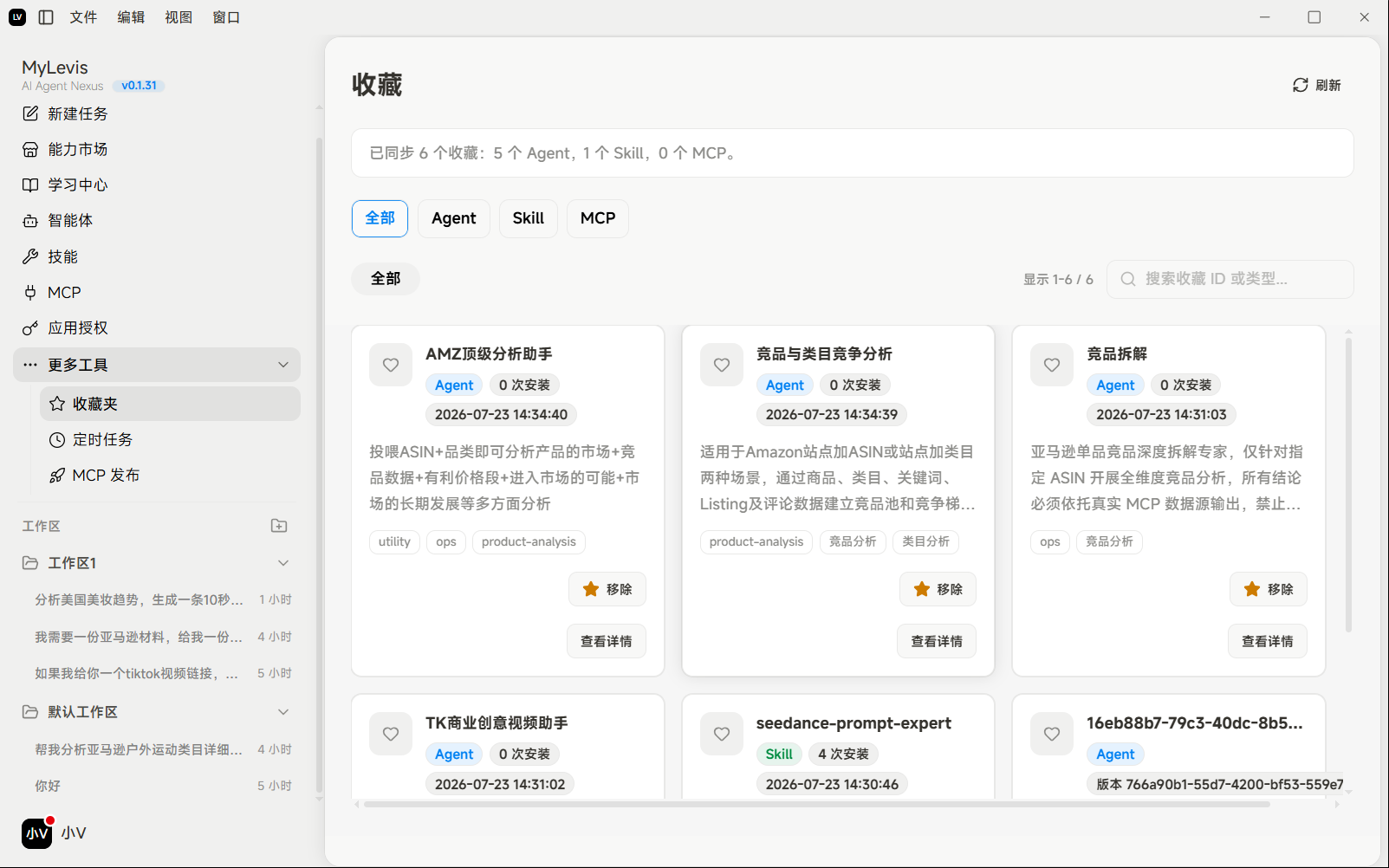
Task: Collapse the 更多工具 section
Action: point(283,365)
